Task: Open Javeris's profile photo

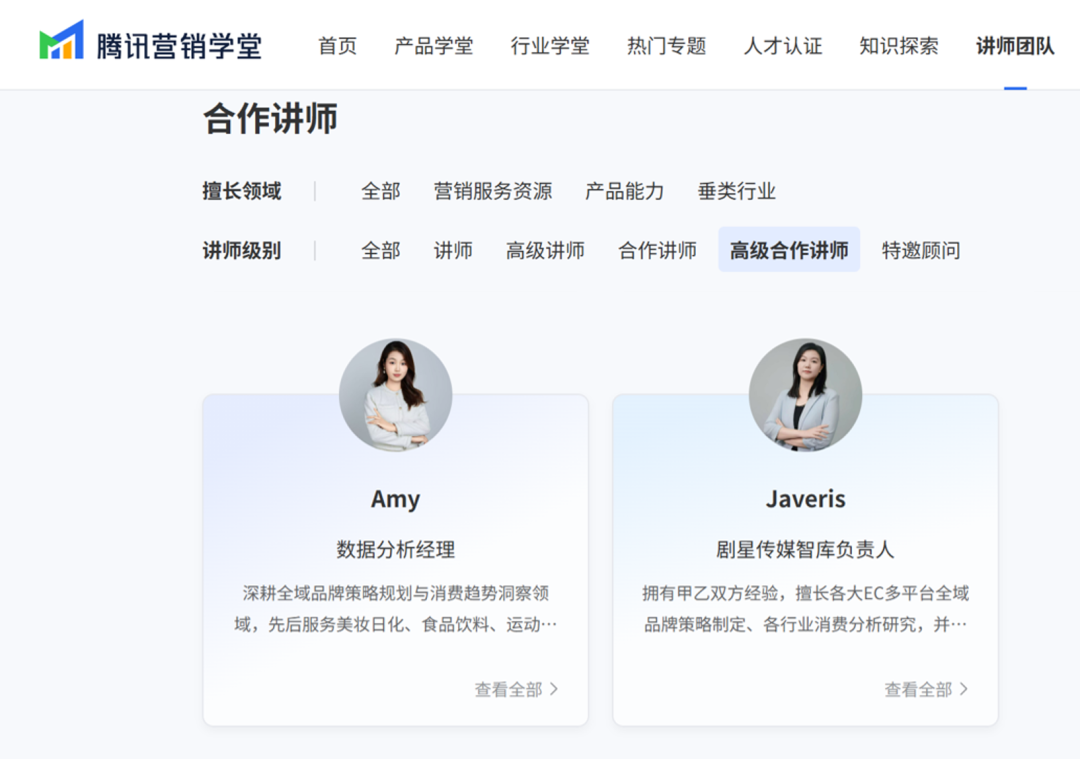Action: tap(805, 395)
